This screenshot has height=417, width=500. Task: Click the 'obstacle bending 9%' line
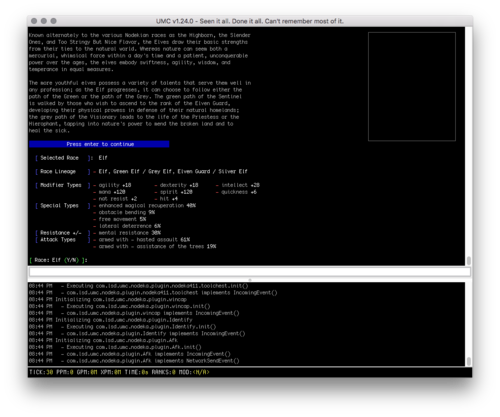point(127,212)
